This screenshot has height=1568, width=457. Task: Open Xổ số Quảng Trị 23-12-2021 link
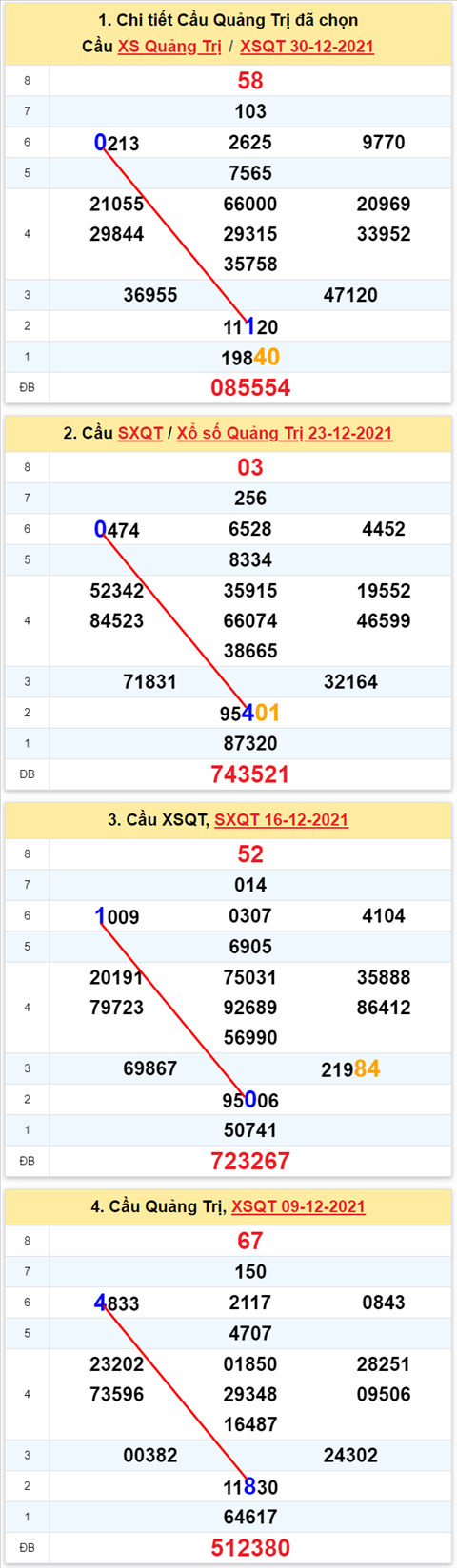pyautogui.click(x=285, y=433)
